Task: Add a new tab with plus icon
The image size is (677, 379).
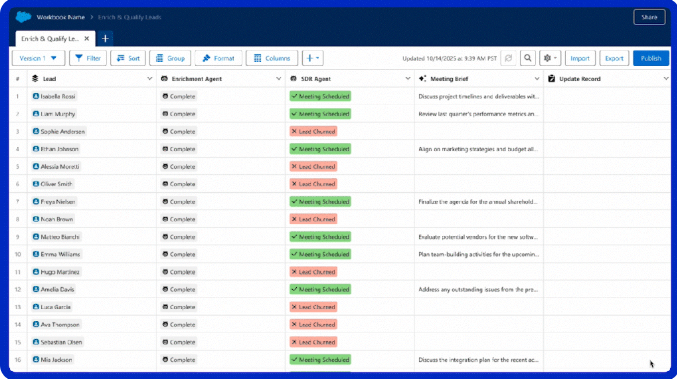Action: [105, 38]
